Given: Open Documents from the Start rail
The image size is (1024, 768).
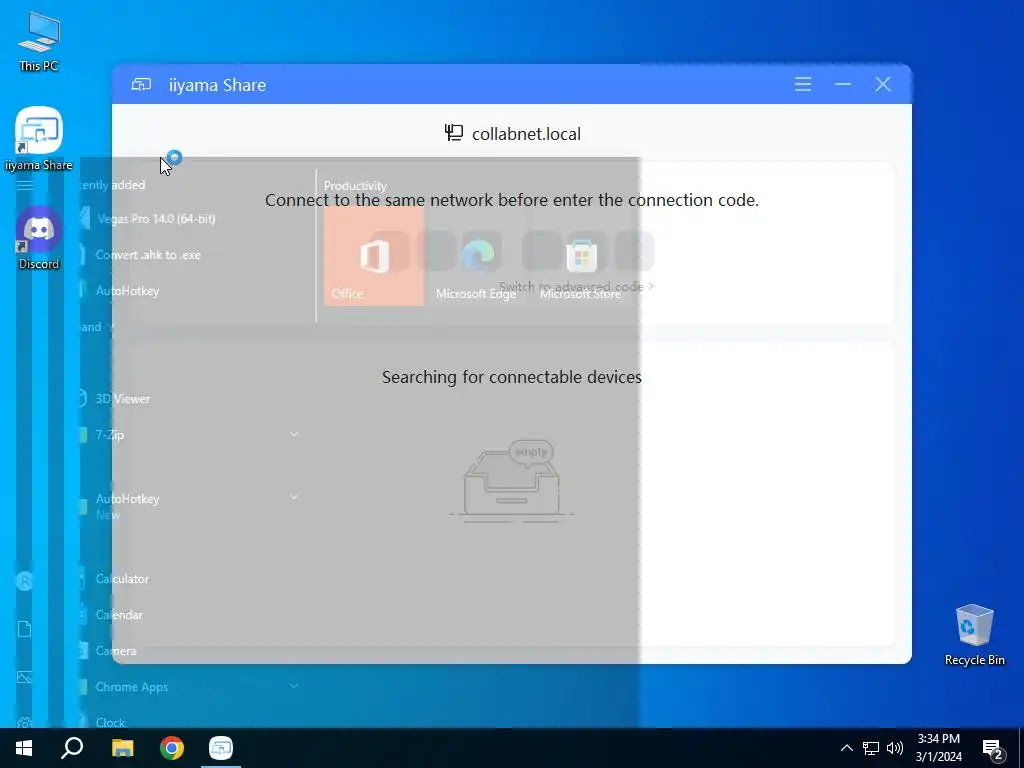Looking at the screenshot, I should tap(25, 629).
